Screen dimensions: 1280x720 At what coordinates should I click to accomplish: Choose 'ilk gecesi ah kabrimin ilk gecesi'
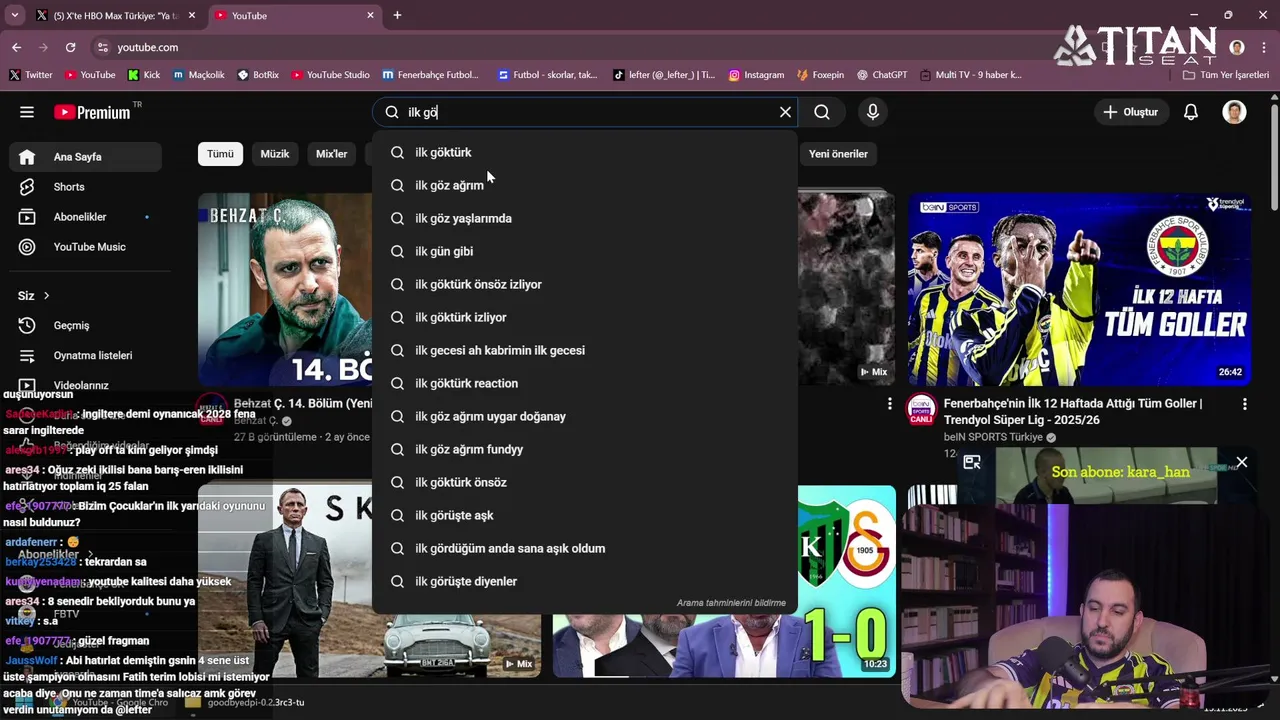coord(585,350)
